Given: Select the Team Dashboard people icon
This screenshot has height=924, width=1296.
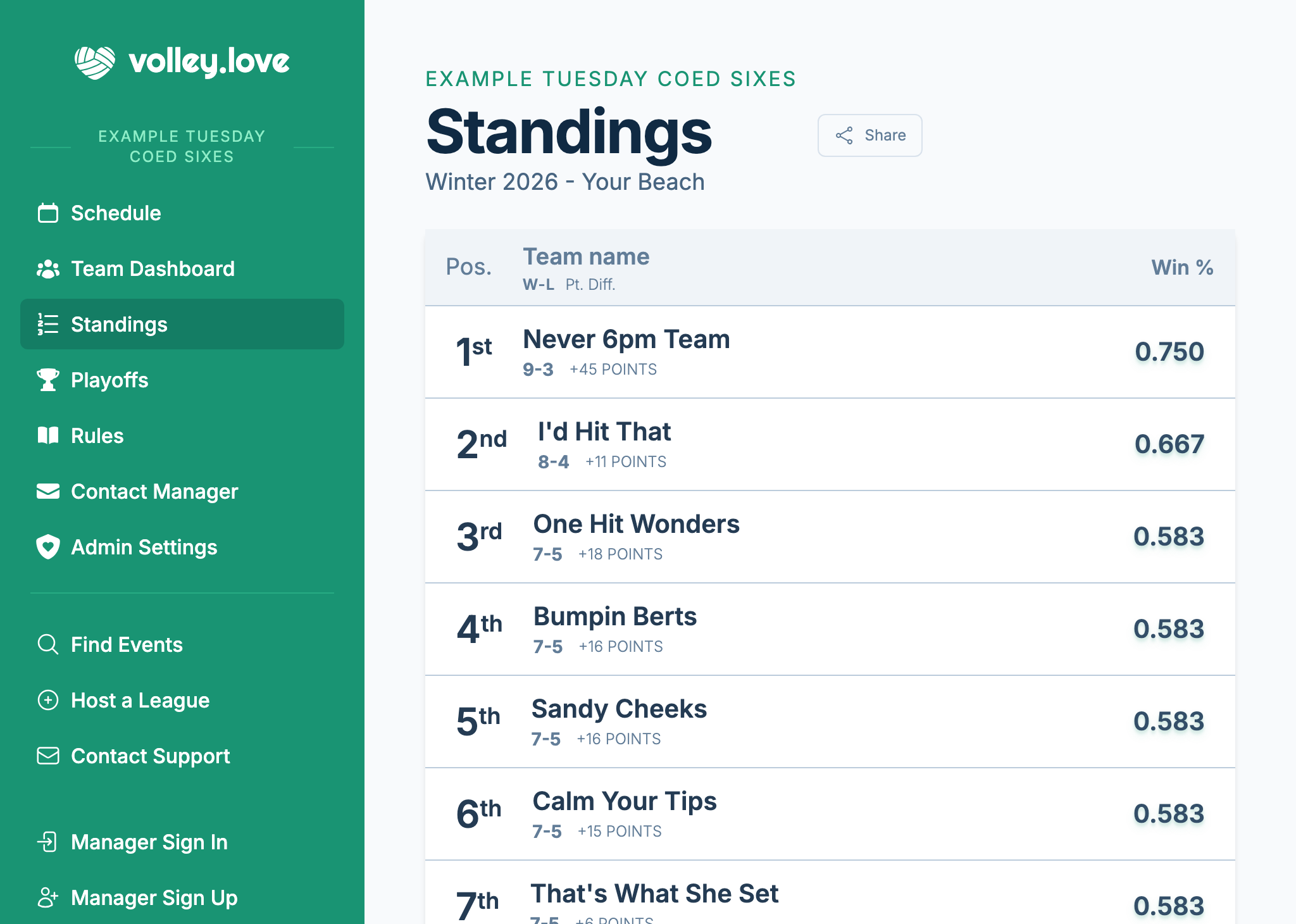Looking at the screenshot, I should click(47, 269).
